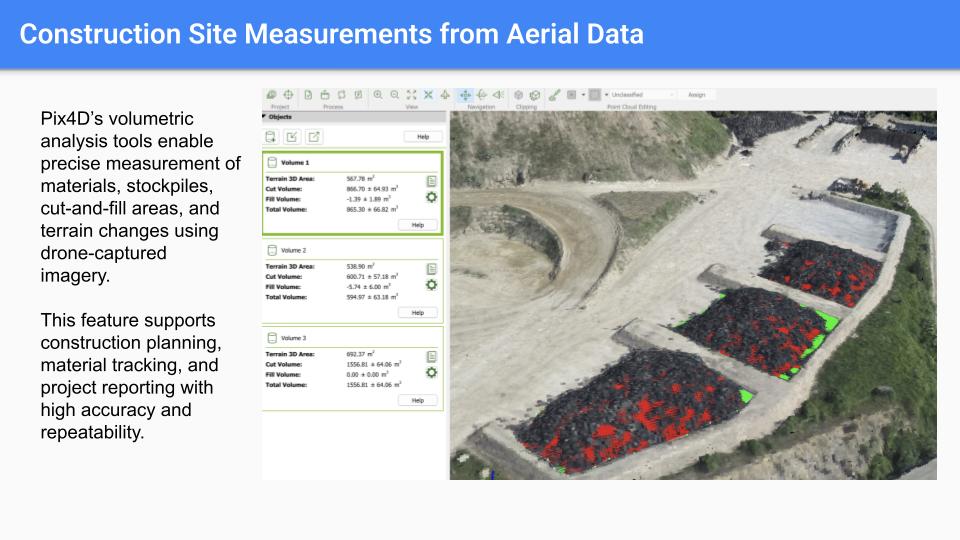Click the new volume icon under Objects
The width and height of the screenshot is (960, 540).
pos(270,137)
